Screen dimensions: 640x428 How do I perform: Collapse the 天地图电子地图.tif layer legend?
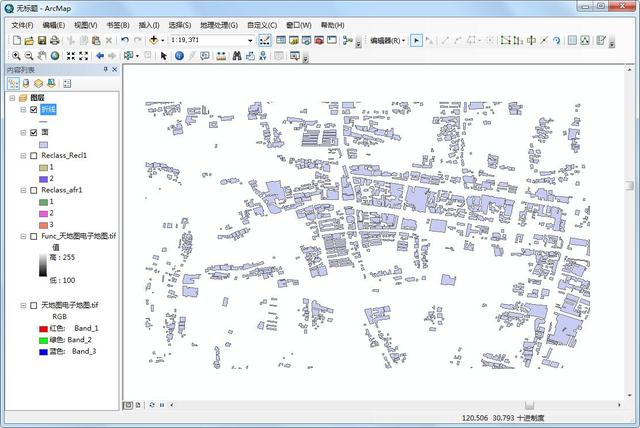pyautogui.click(x=23, y=306)
